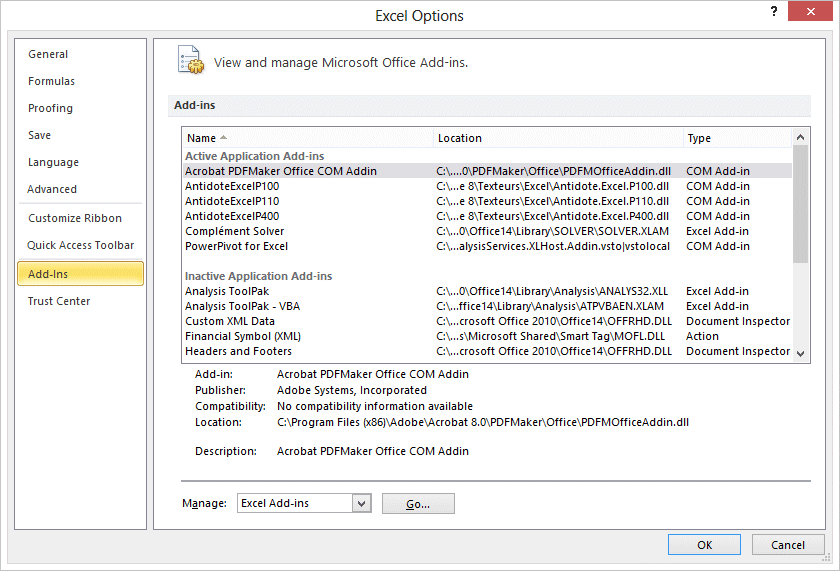Open the Trust Center category

[x=80, y=301]
